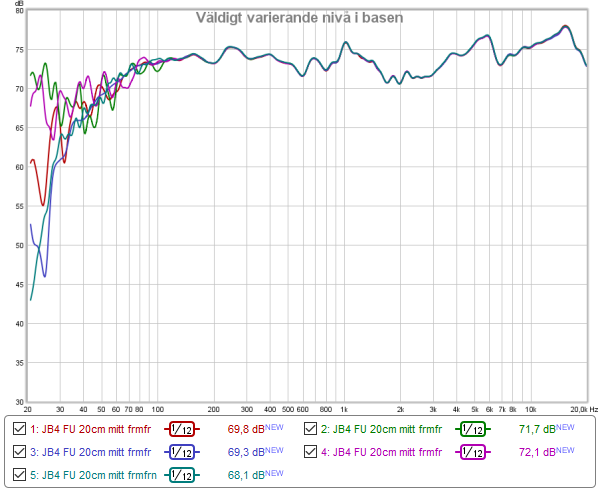
Task: Toggle checkbox for trace 3 measurement
Action: 19,452
